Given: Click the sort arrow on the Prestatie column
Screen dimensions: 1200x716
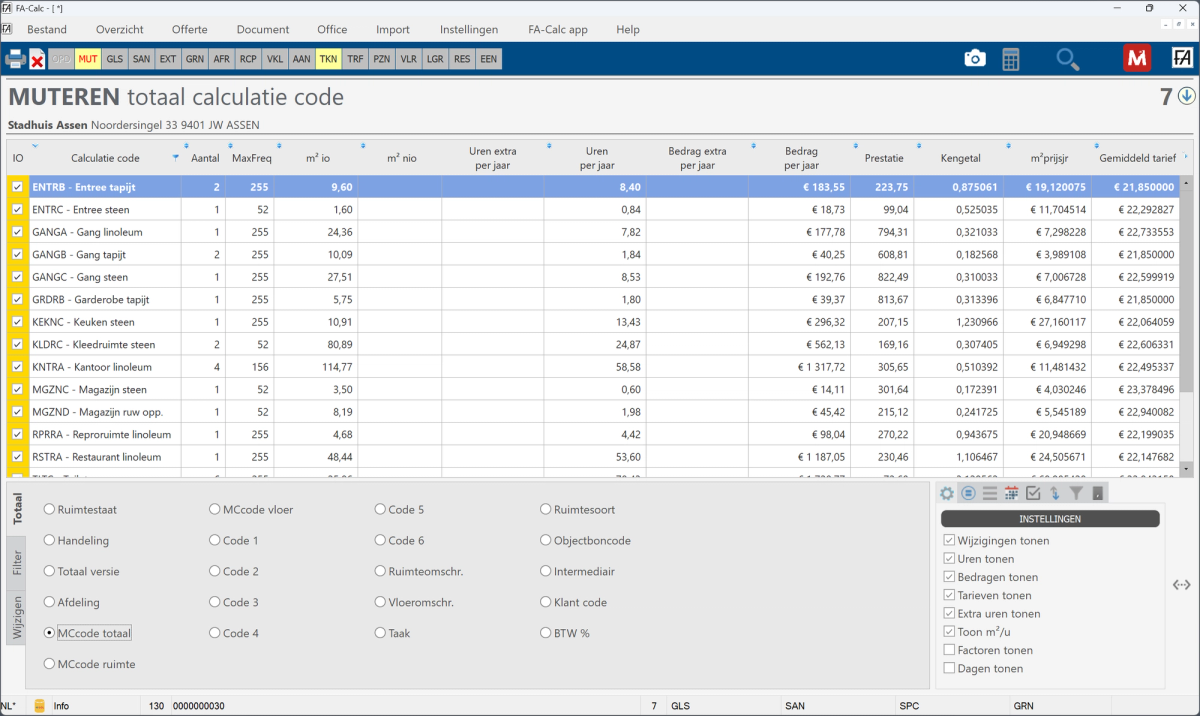Looking at the screenshot, I should coord(857,146).
